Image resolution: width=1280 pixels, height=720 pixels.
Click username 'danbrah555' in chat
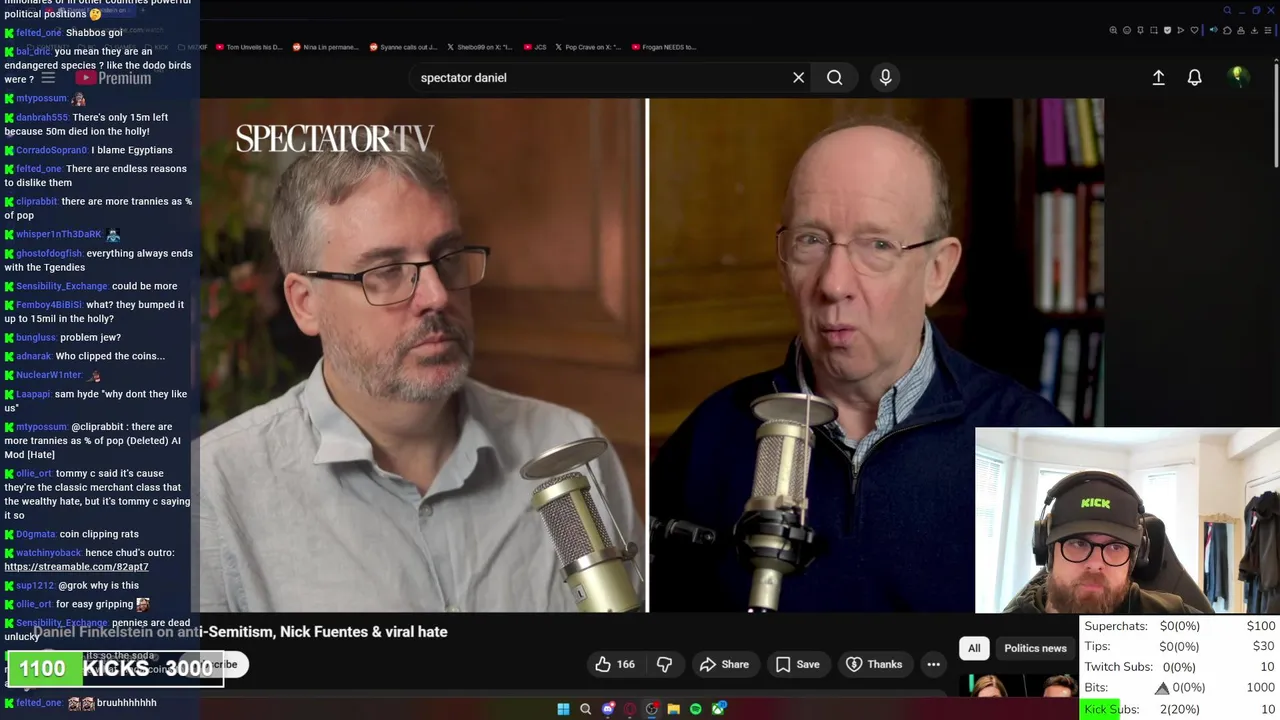[x=42, y=117]
